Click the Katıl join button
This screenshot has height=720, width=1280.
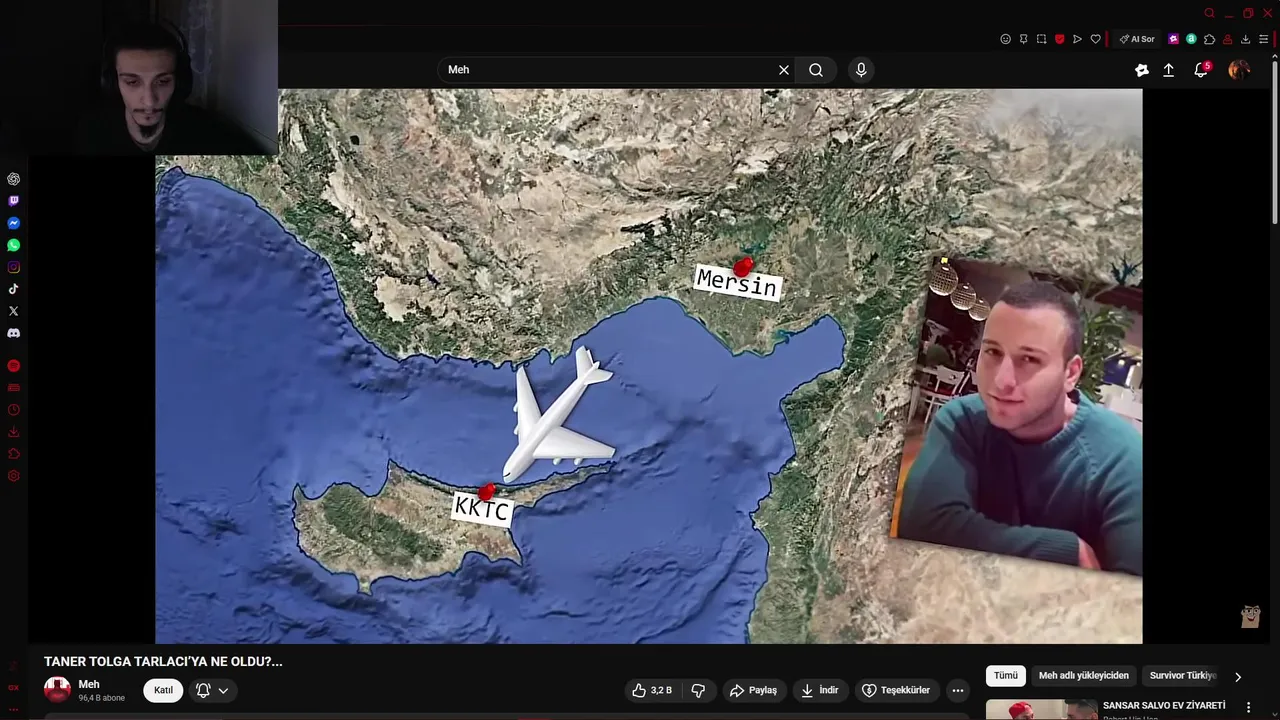coord(163,690)
